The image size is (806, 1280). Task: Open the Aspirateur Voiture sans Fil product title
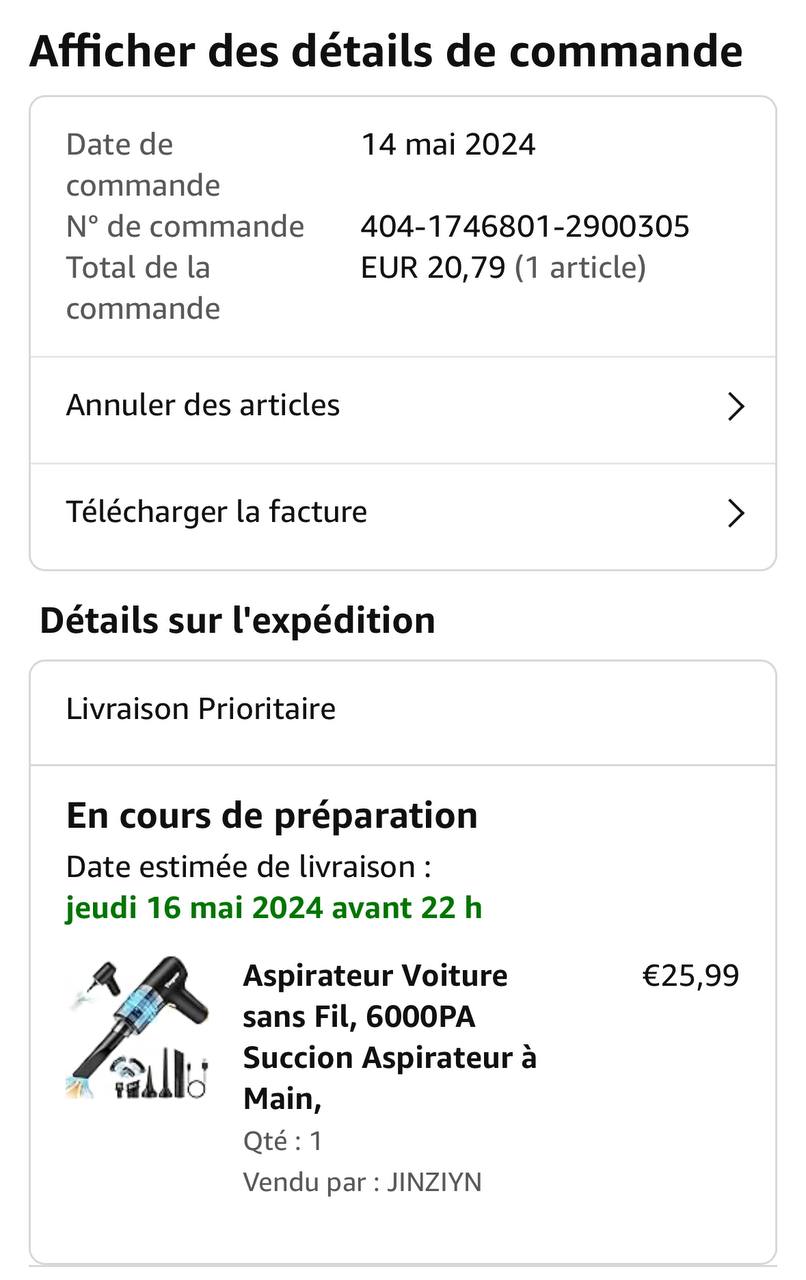coord(390,1036)
